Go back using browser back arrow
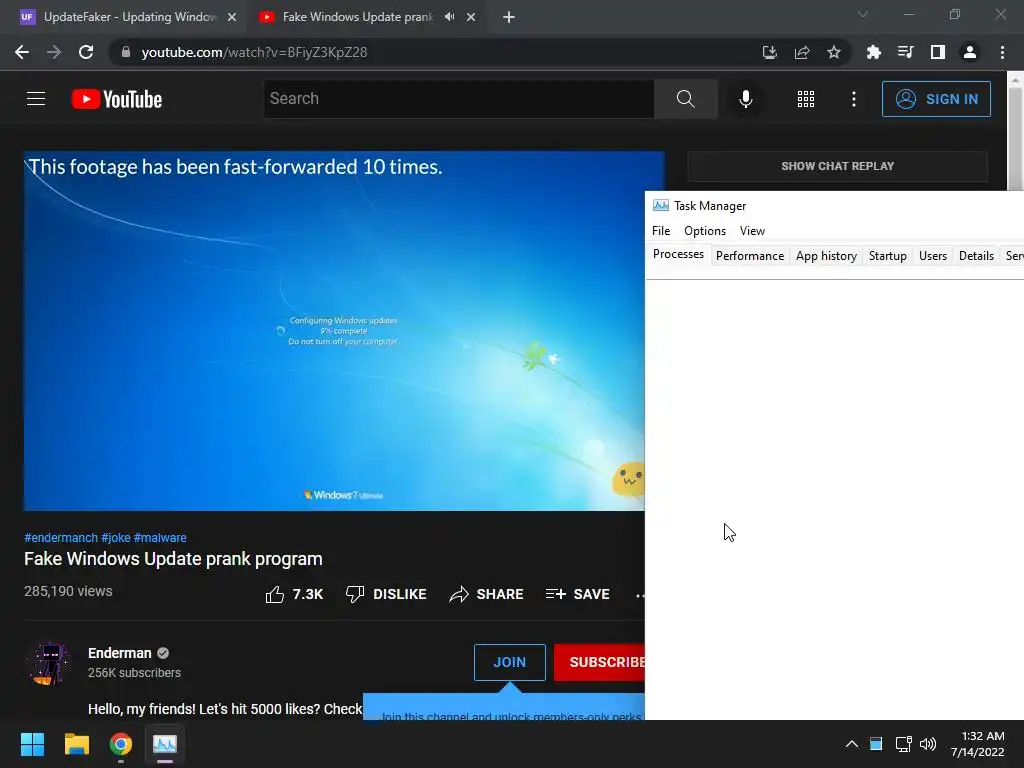1024x768 pixels. click(x=22, y=52)
